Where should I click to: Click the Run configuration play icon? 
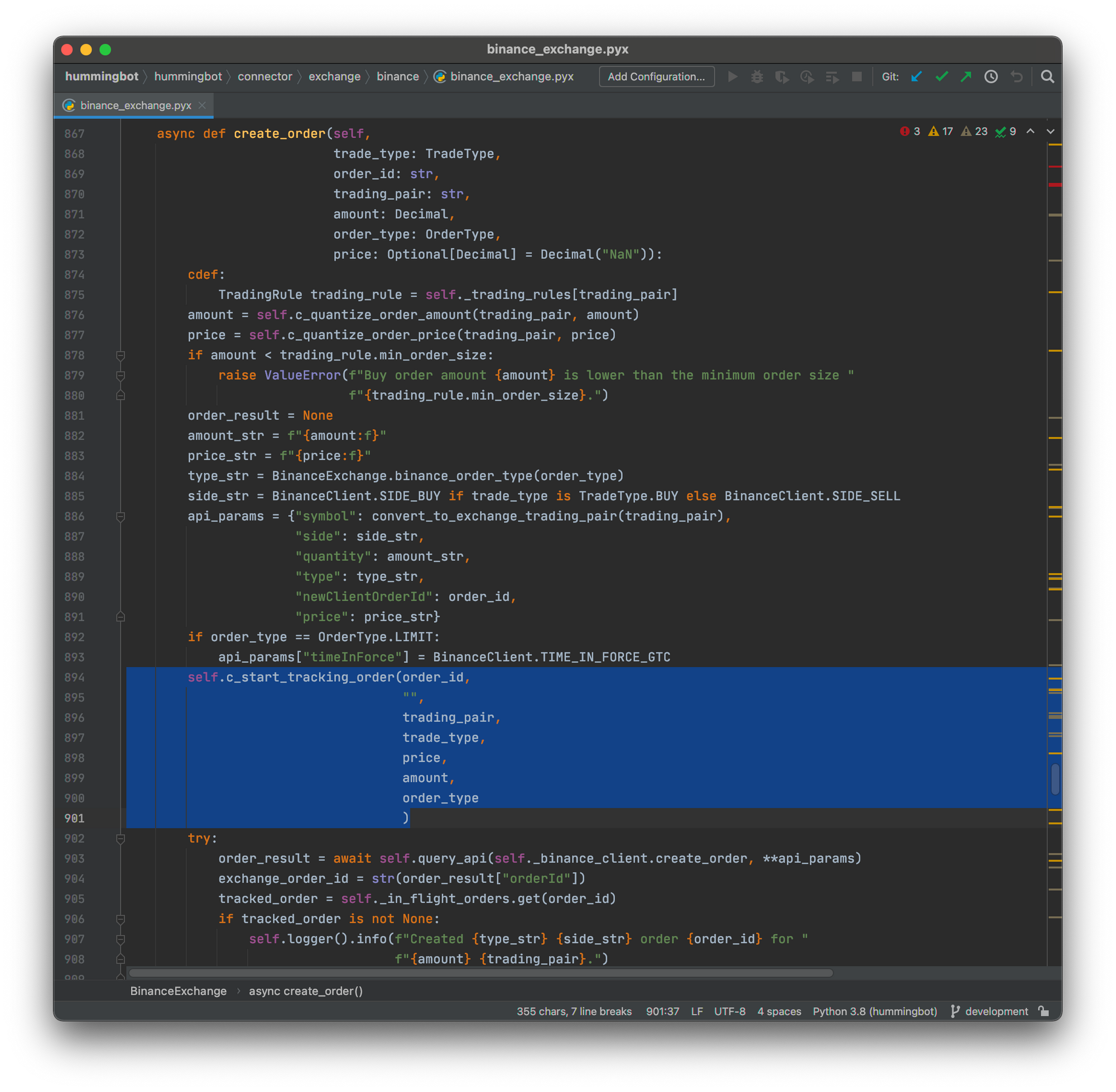[x=732, y=77]
